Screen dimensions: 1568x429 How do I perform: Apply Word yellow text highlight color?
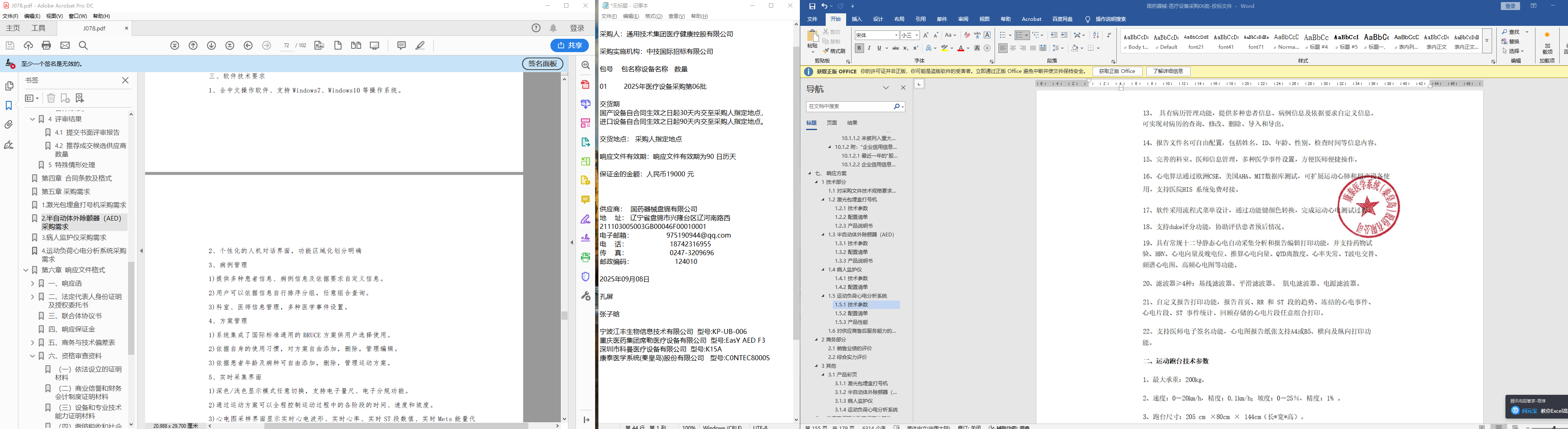tap(945, 48)
